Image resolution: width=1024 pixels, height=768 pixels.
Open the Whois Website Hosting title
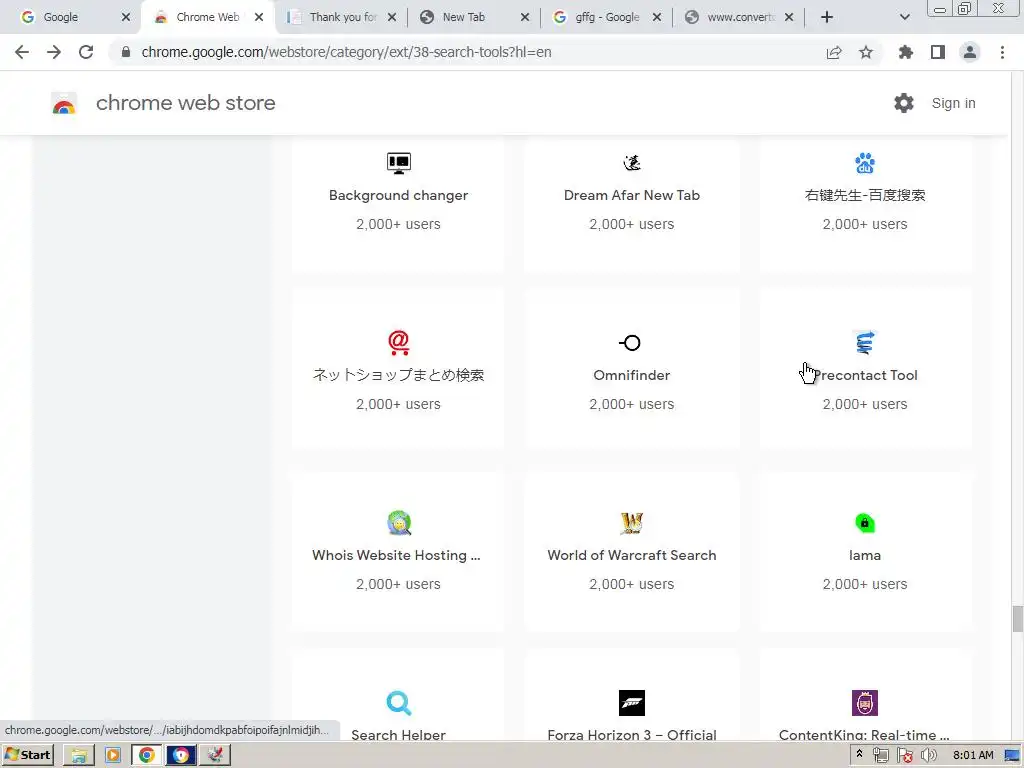396,555
